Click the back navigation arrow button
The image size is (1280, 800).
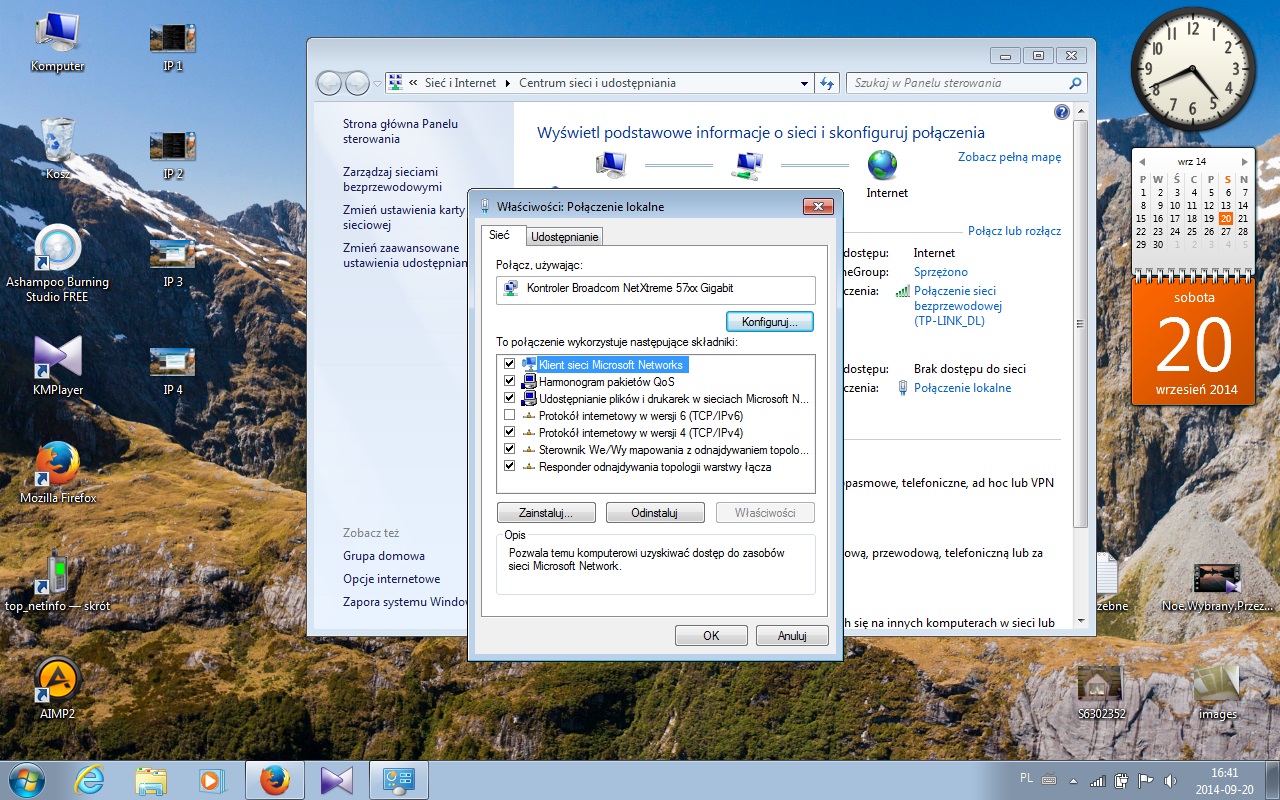330,83
